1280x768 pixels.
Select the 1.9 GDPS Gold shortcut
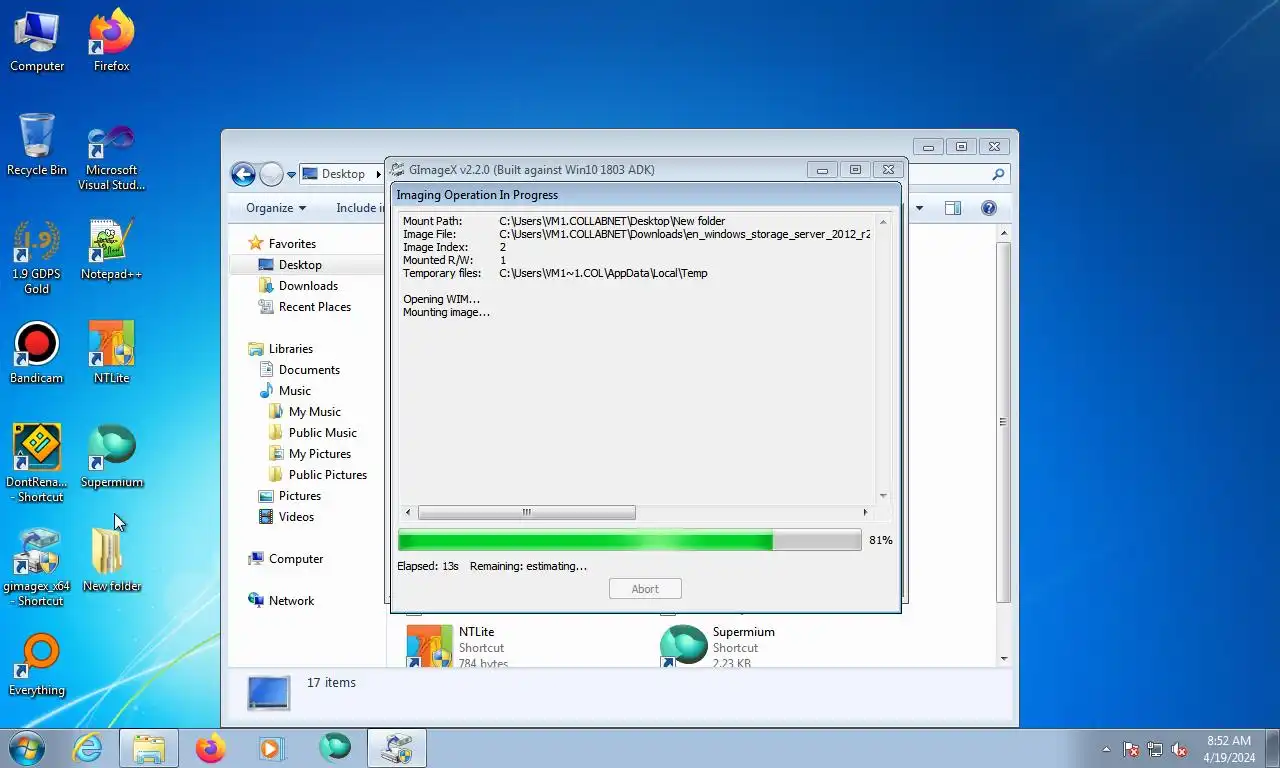click(37, 258)
